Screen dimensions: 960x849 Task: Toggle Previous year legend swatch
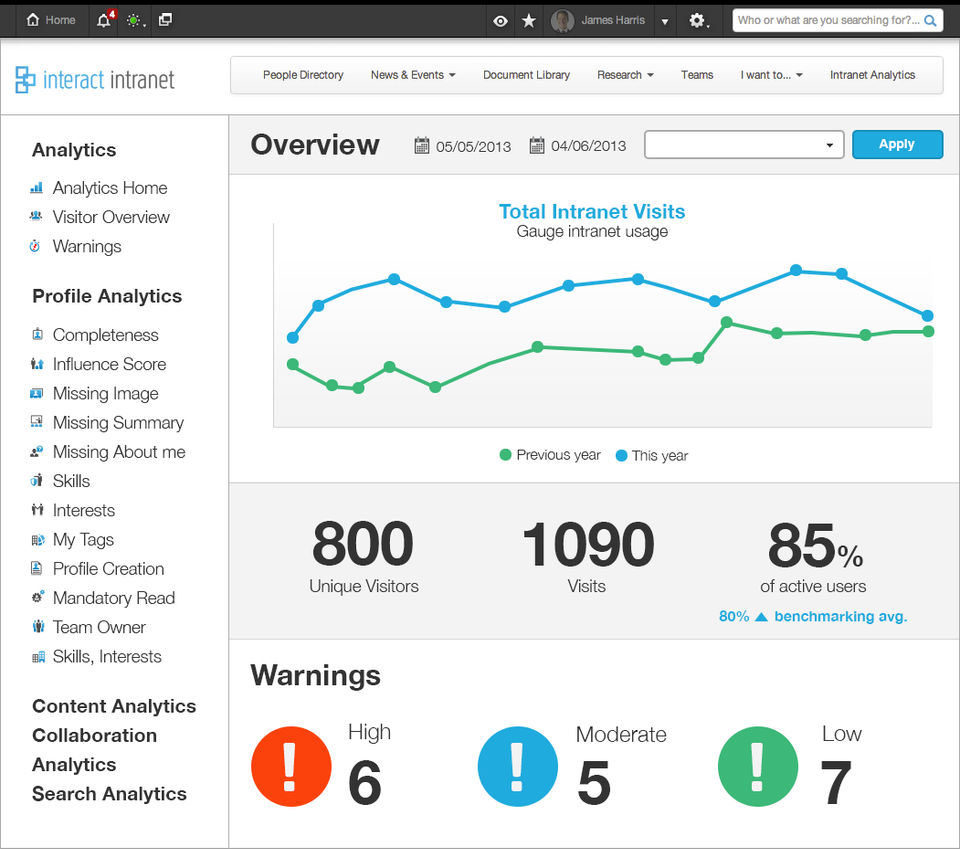pos(505,455)
